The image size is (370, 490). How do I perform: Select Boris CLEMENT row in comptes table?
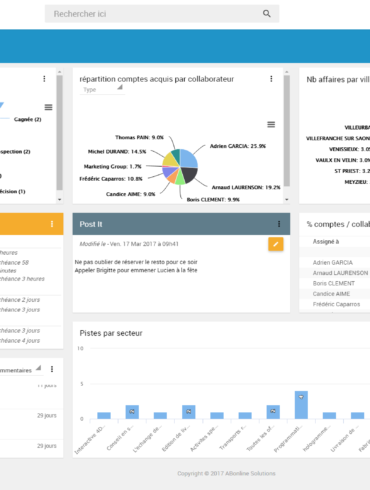tap(335, 283)
